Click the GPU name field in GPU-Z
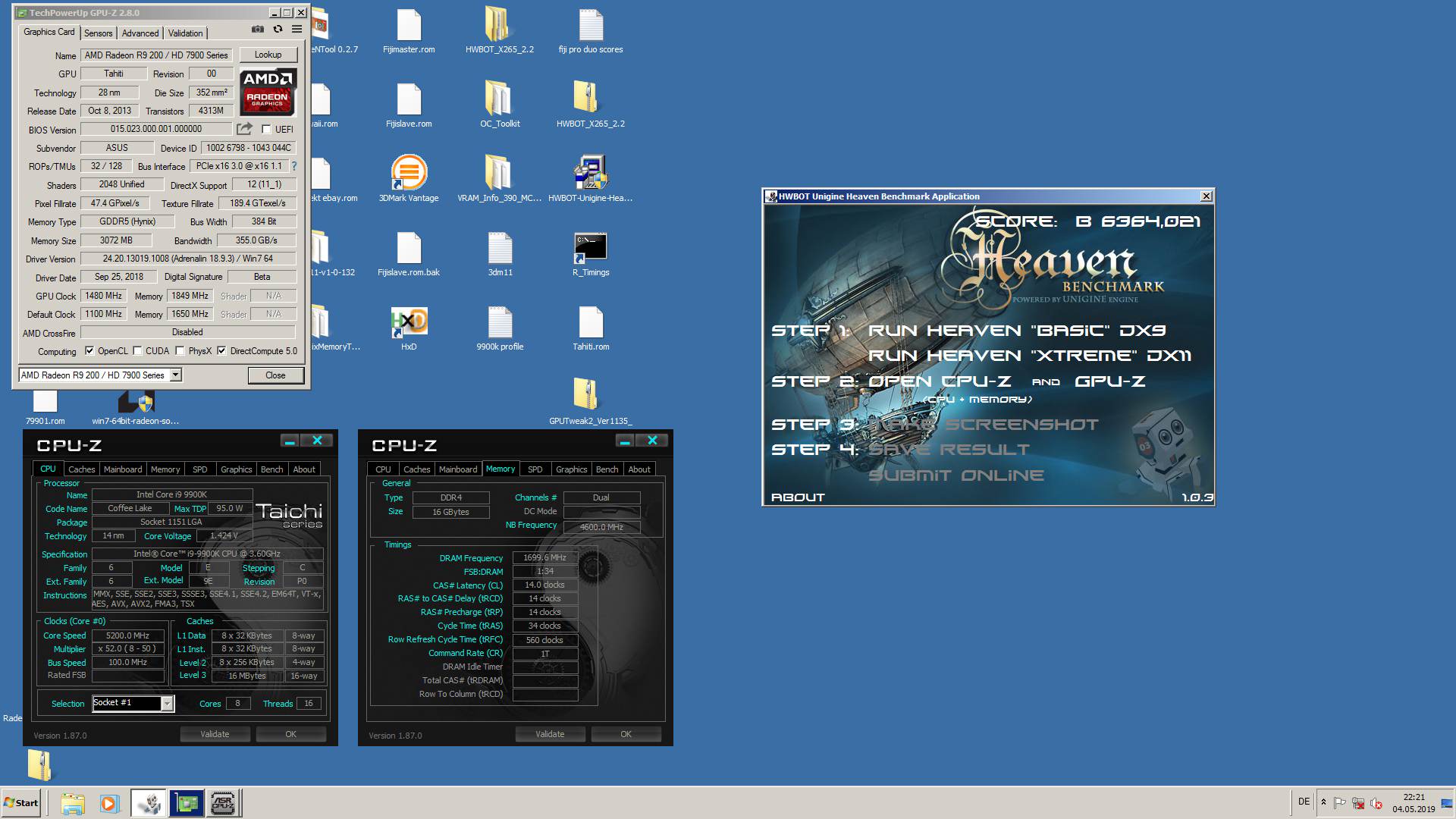The height and width of the screenshot is (819, 1456). 156,55
